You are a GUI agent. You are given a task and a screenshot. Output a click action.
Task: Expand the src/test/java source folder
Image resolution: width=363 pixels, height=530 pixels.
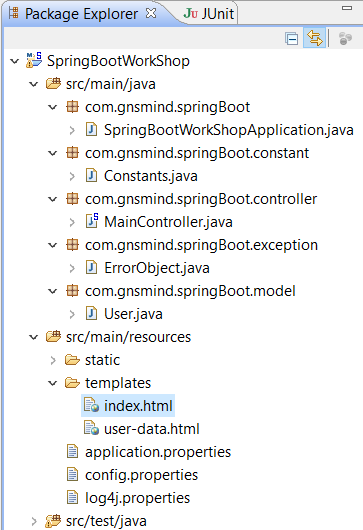[34, 521]
